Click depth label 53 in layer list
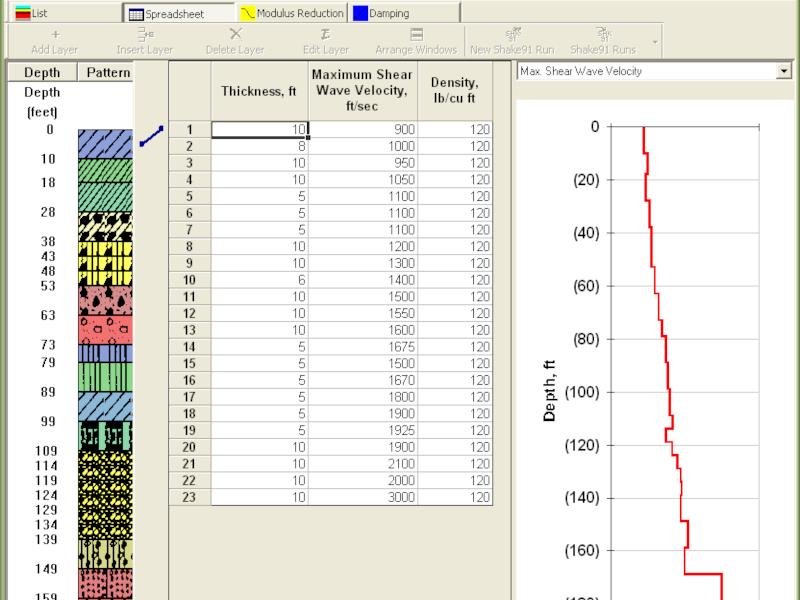This screenshot has width=800, height=600. pyautogui.click(x=48, y=286)
